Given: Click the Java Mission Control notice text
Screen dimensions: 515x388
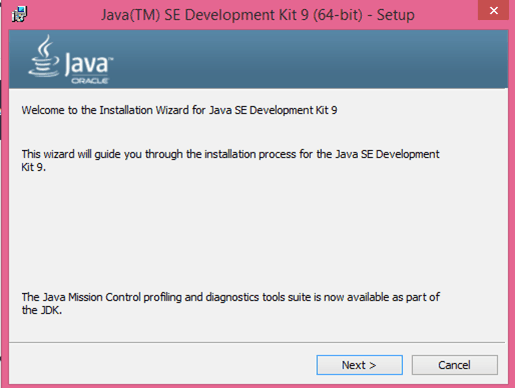Looking at the screenshot, I should point(231,303).
